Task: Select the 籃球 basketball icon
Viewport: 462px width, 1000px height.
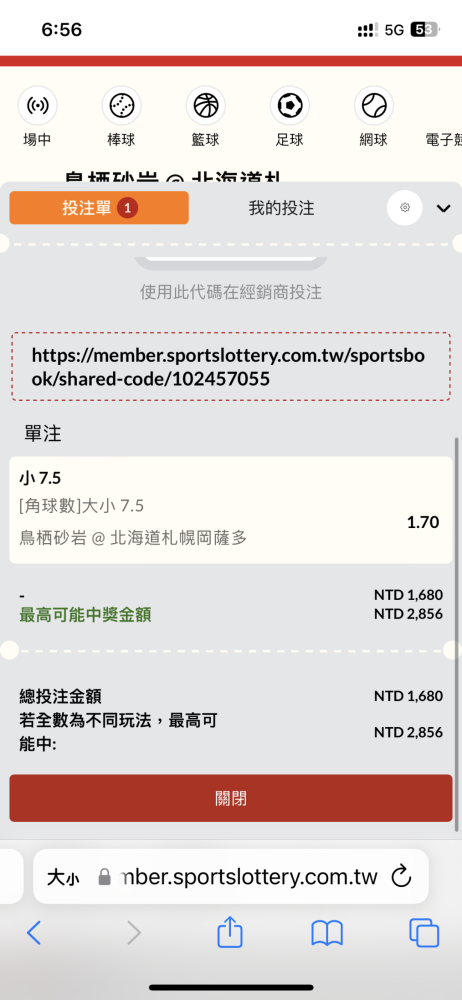Action: pos(205,105)
